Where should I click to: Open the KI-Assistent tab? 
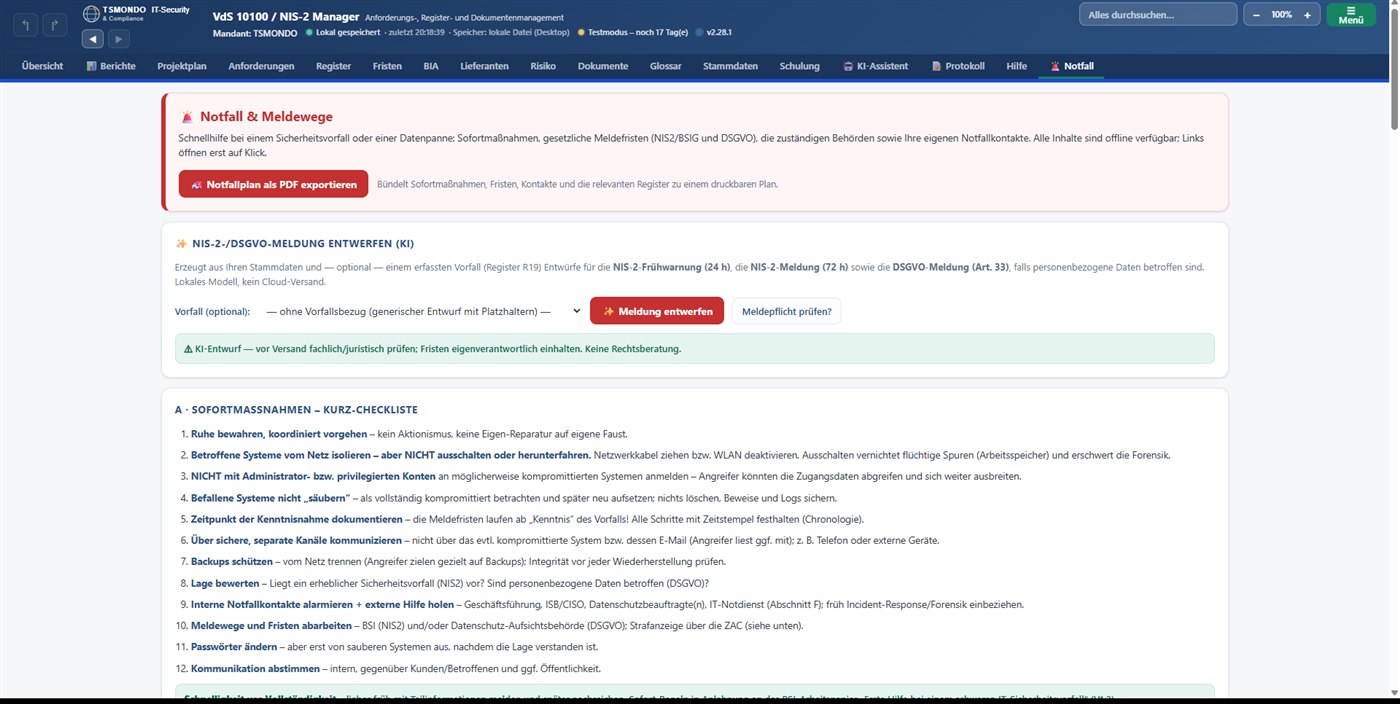tap(876, 66)
